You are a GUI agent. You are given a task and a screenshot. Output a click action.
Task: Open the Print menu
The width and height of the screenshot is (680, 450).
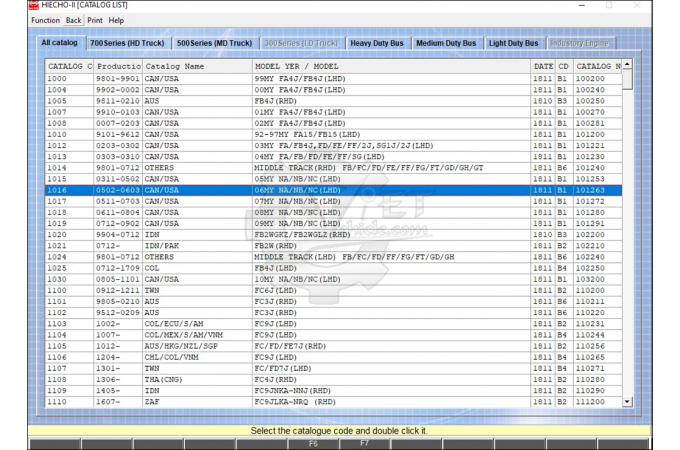[x=95, y=20]
